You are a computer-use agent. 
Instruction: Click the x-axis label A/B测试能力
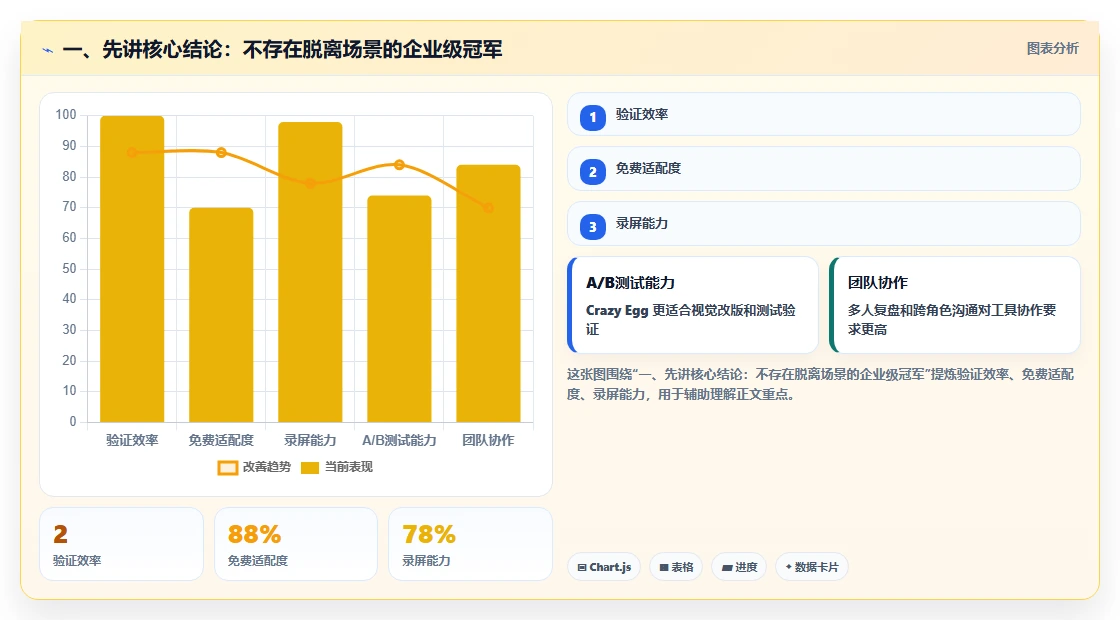point(399,441)
